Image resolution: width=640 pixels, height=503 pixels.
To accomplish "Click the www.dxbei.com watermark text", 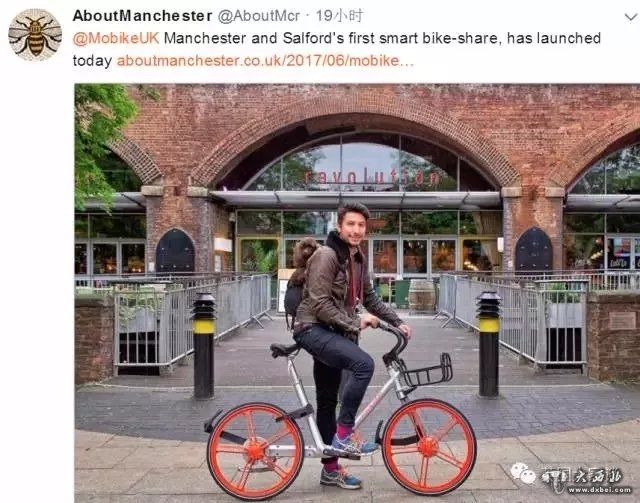I will (600, 489).
